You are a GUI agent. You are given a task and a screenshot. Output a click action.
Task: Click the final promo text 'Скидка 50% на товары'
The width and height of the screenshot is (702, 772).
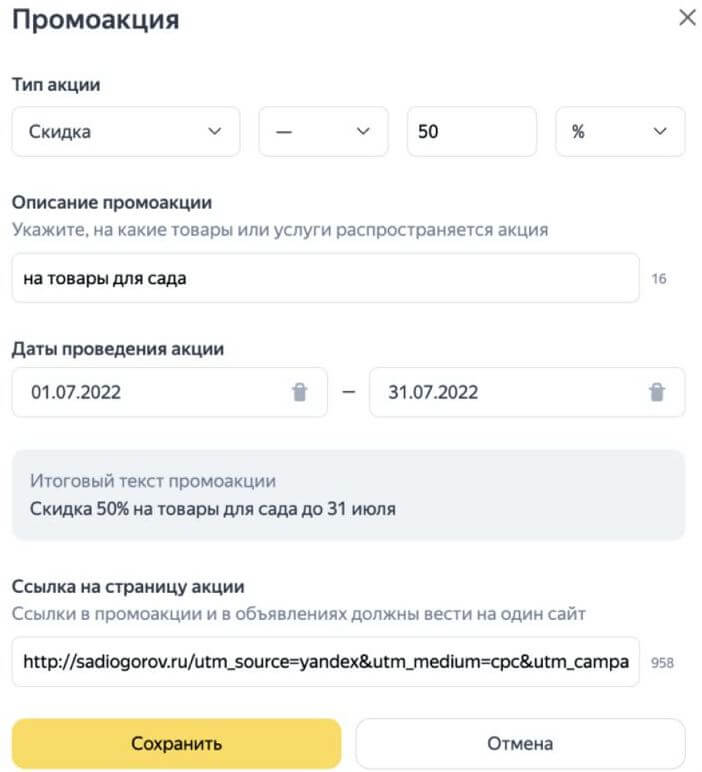click(213, 509)
